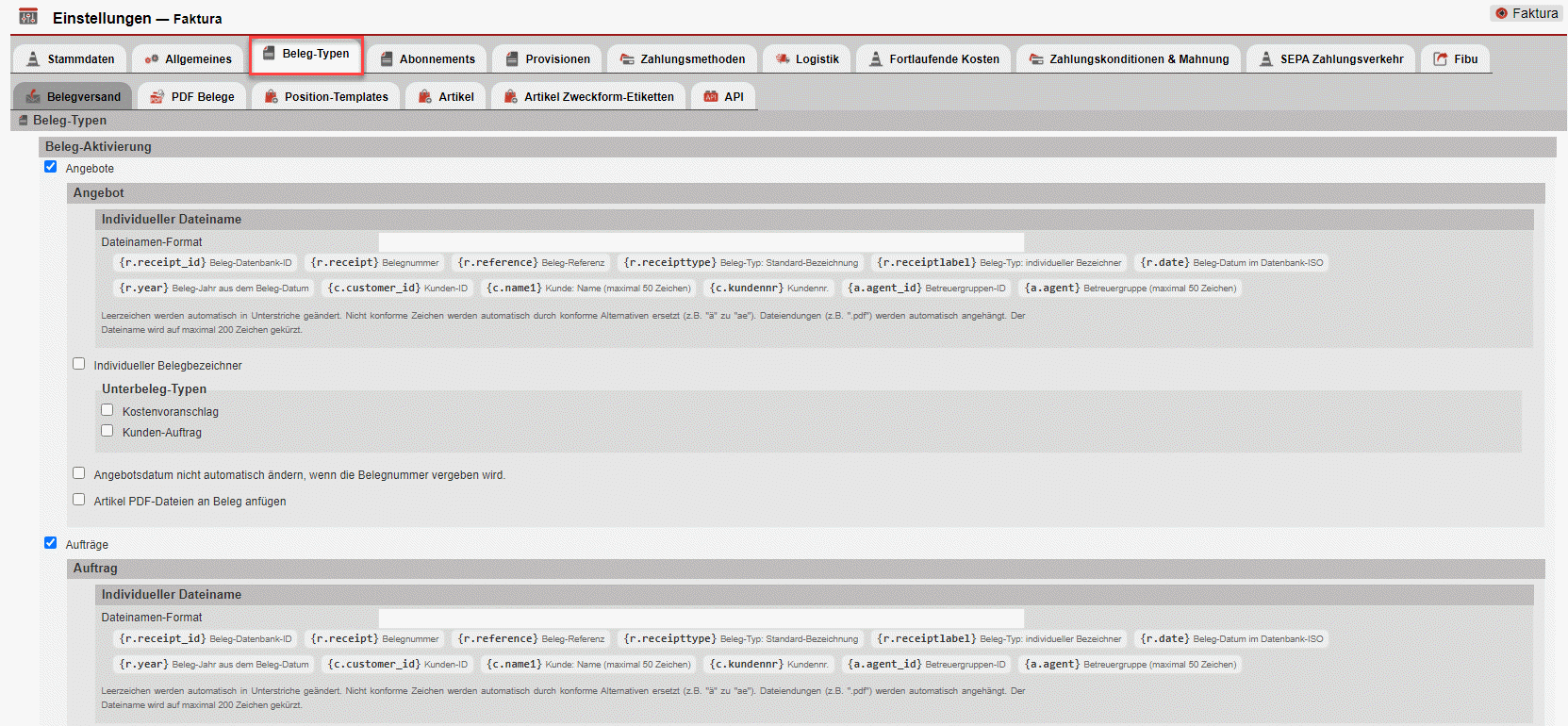This screenshot has width=1568, height=726.
Task: Click the PDF Belege icon
Action: (x=157, y=96)
